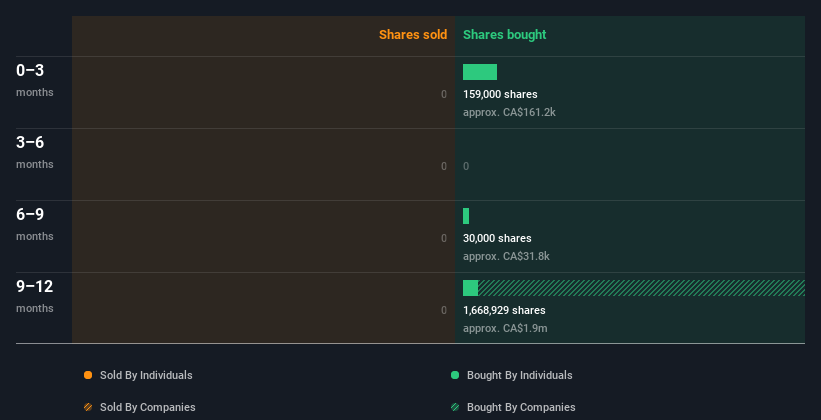Click the 159,000 shares value
The image size is (821, 420).
pos(500,94)
